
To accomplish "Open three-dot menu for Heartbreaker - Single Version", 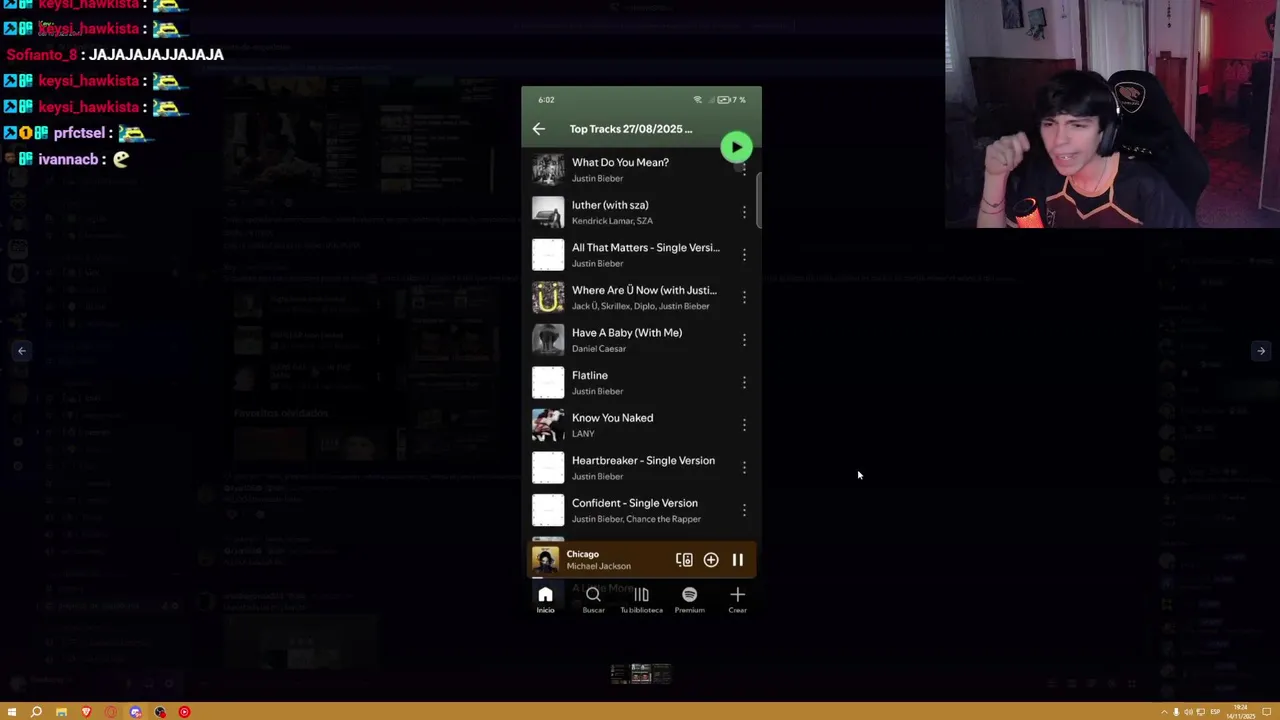I will coord(744,467).
